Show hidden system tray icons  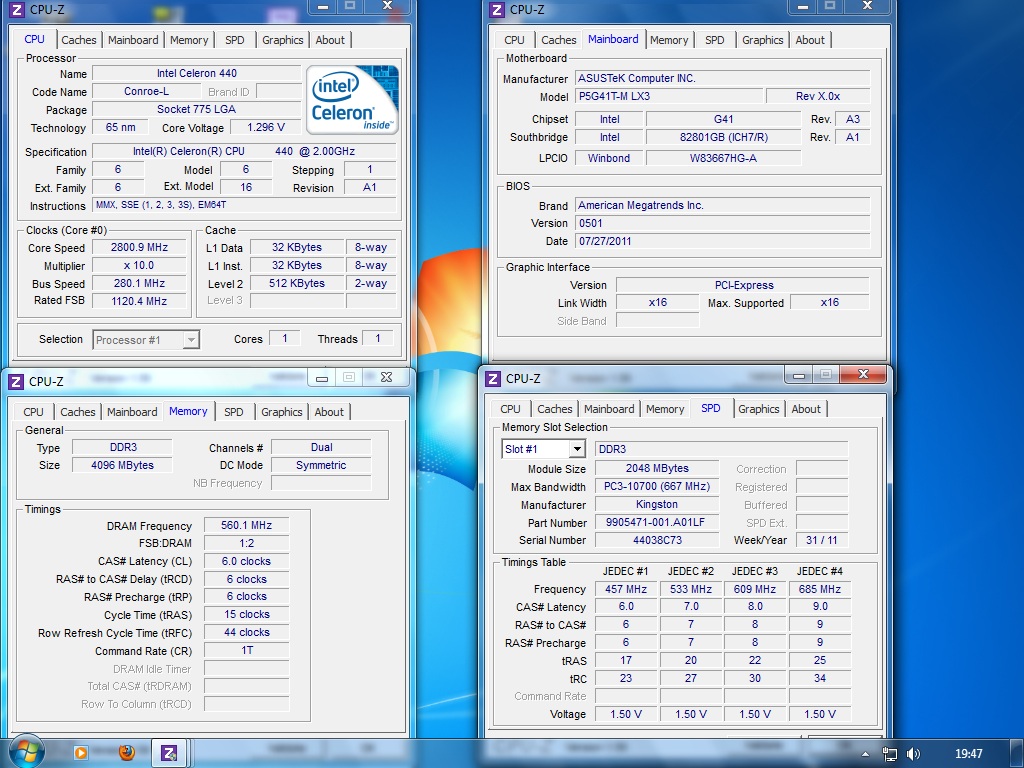867,753
